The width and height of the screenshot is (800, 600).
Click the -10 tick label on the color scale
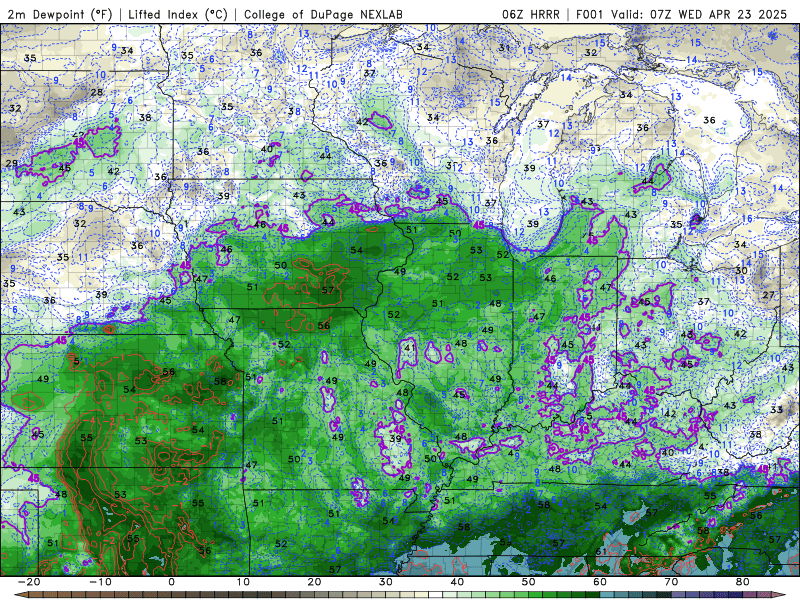coord(100,582)
